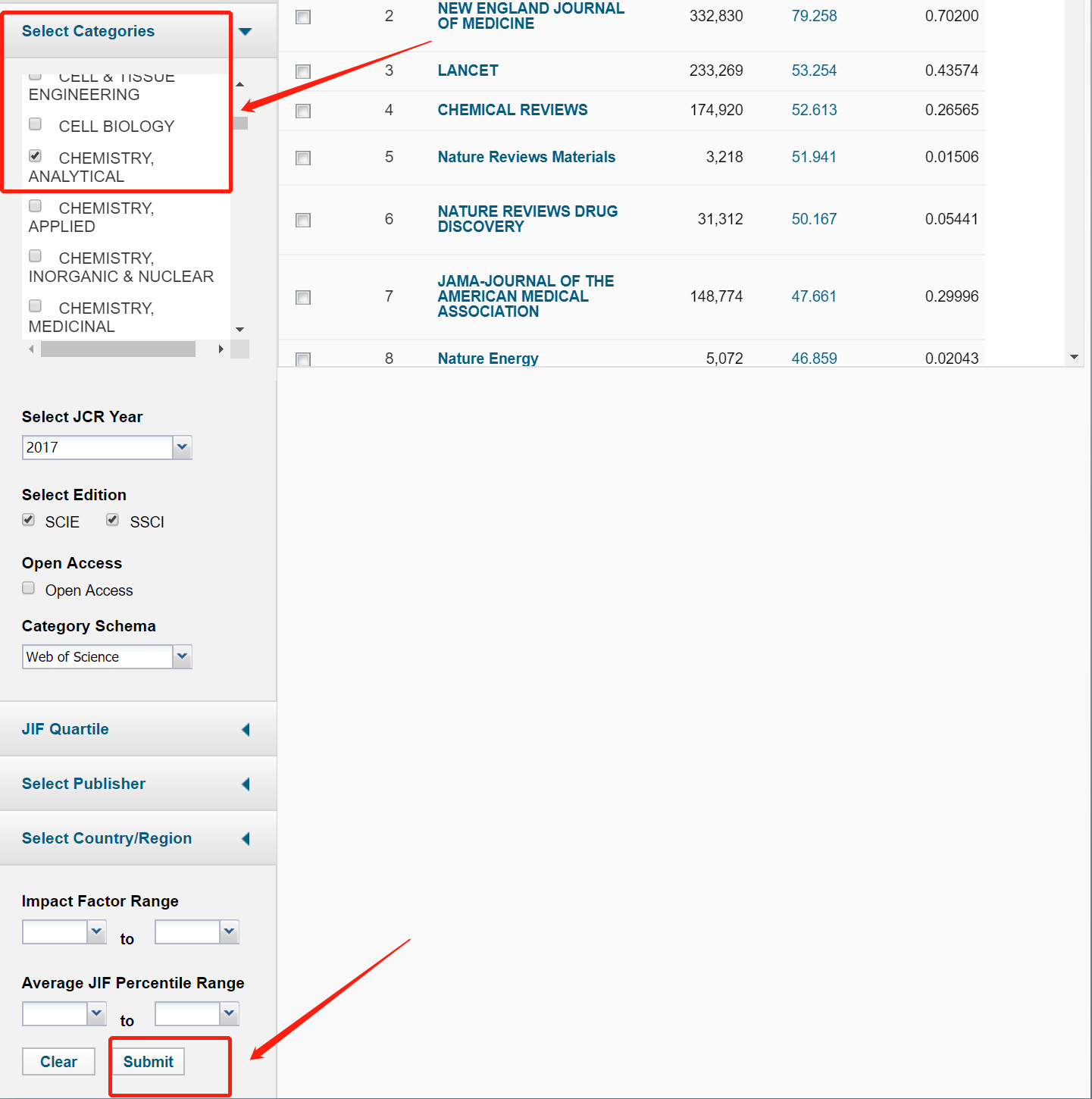1092x1099 pixels.
Task: Uncheck the CHEMISTRY, ANALYTICAL category
Action: (x=35, y=156)
